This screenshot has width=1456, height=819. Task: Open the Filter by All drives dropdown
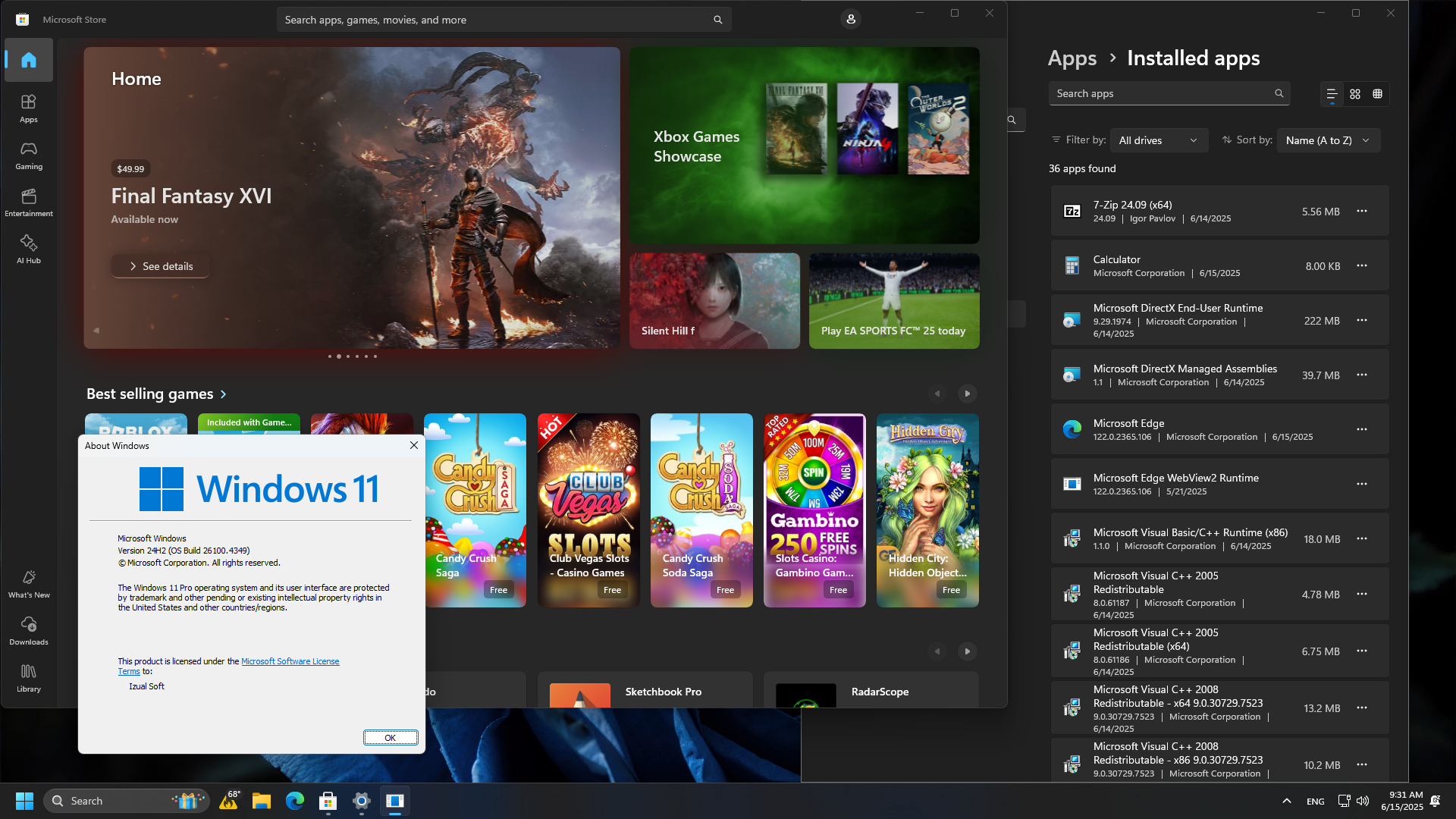1159,140
